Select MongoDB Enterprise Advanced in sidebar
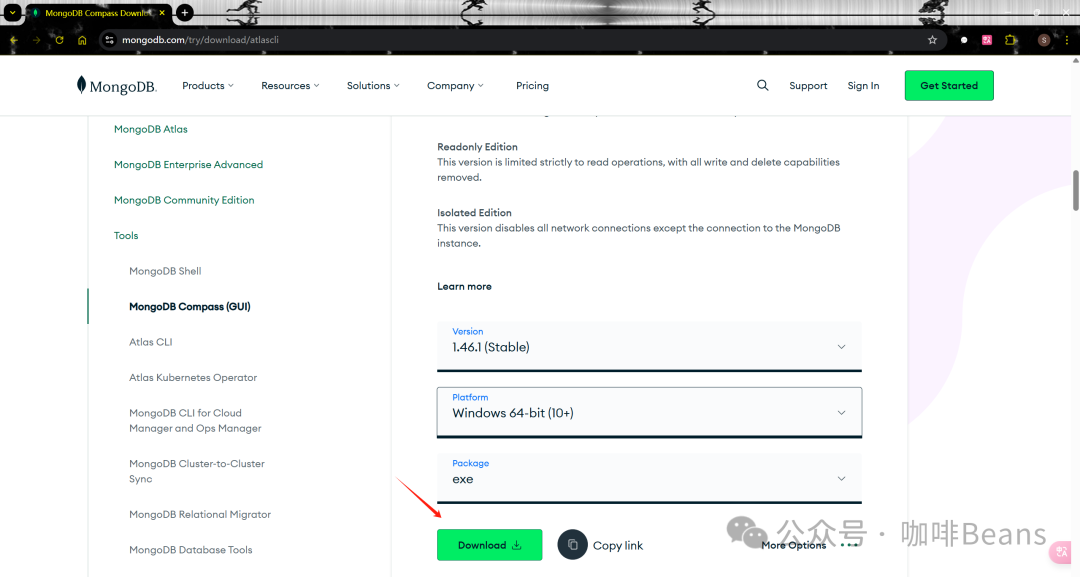This screenshot has width=1080, height=577. pos(189,165)
